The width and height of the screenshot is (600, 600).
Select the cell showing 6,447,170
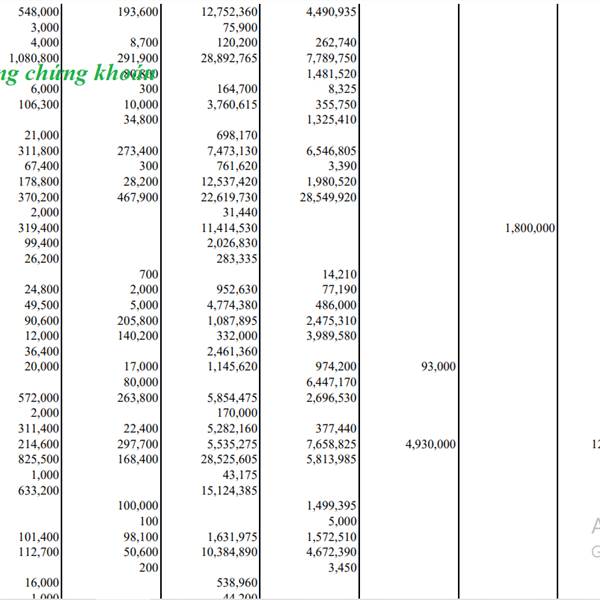pos(331,382)
